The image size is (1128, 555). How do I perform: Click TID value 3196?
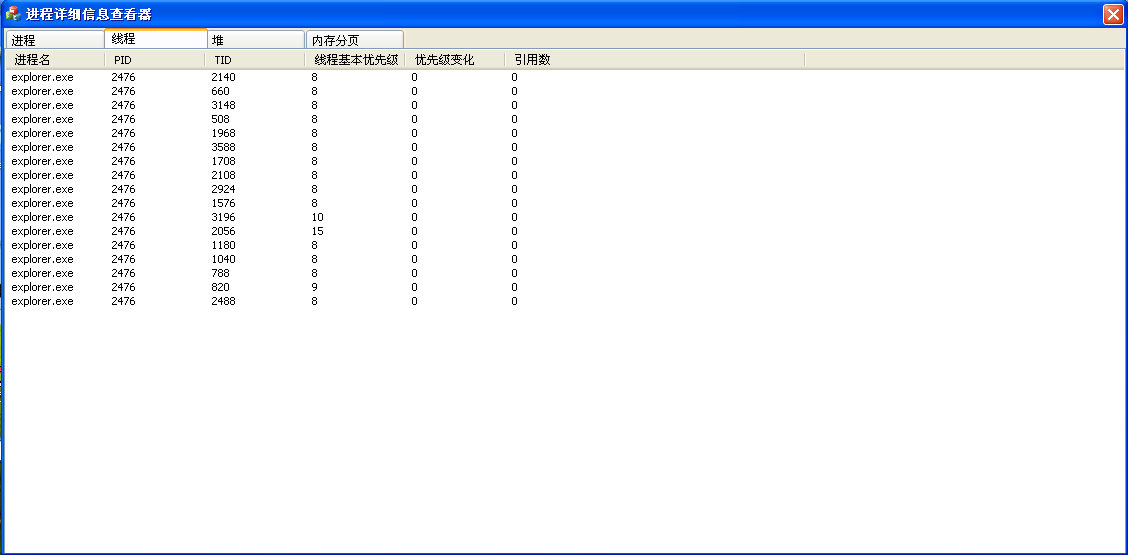click(224, 217)
